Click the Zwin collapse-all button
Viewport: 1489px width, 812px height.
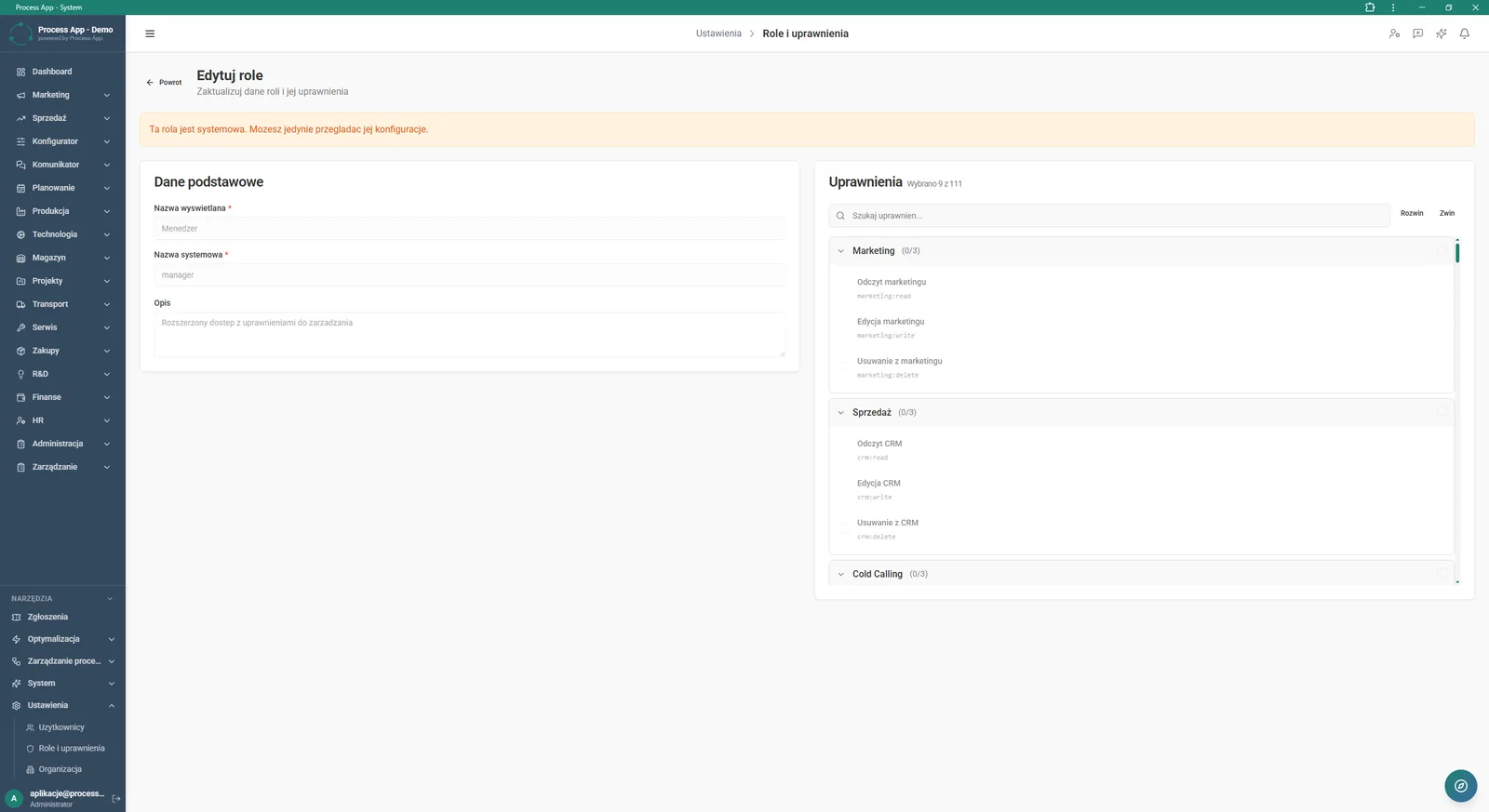click(1447, 214)
